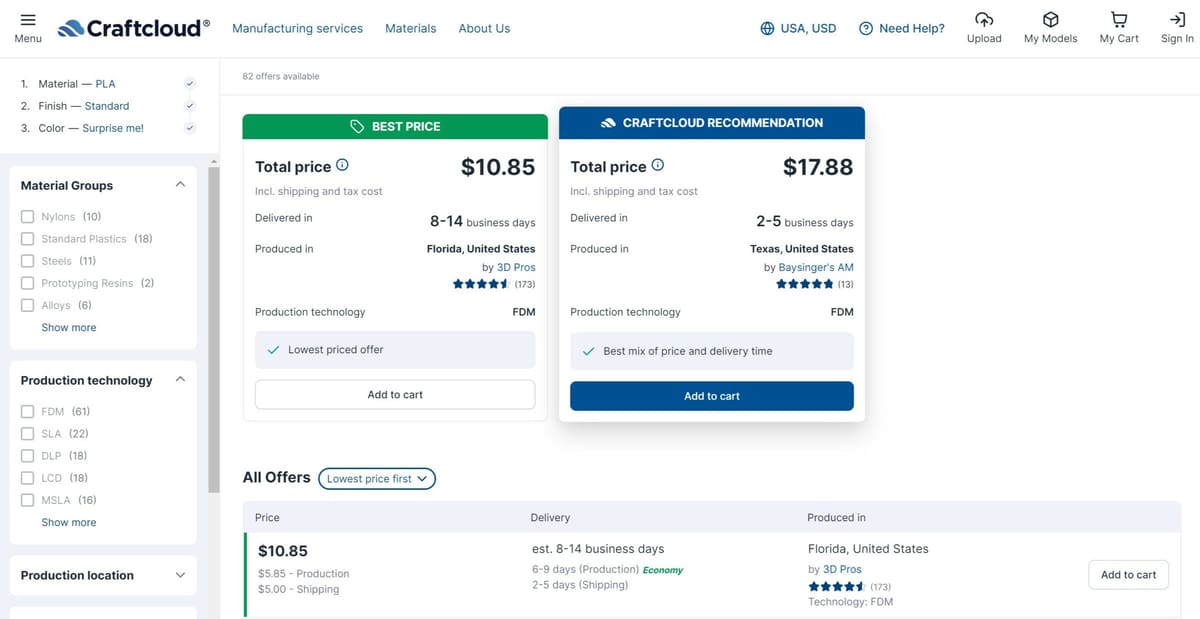The height and width of the screenshot is (619, 1200).
Task: Open My Models cube icon
Action: (1051, 20)
